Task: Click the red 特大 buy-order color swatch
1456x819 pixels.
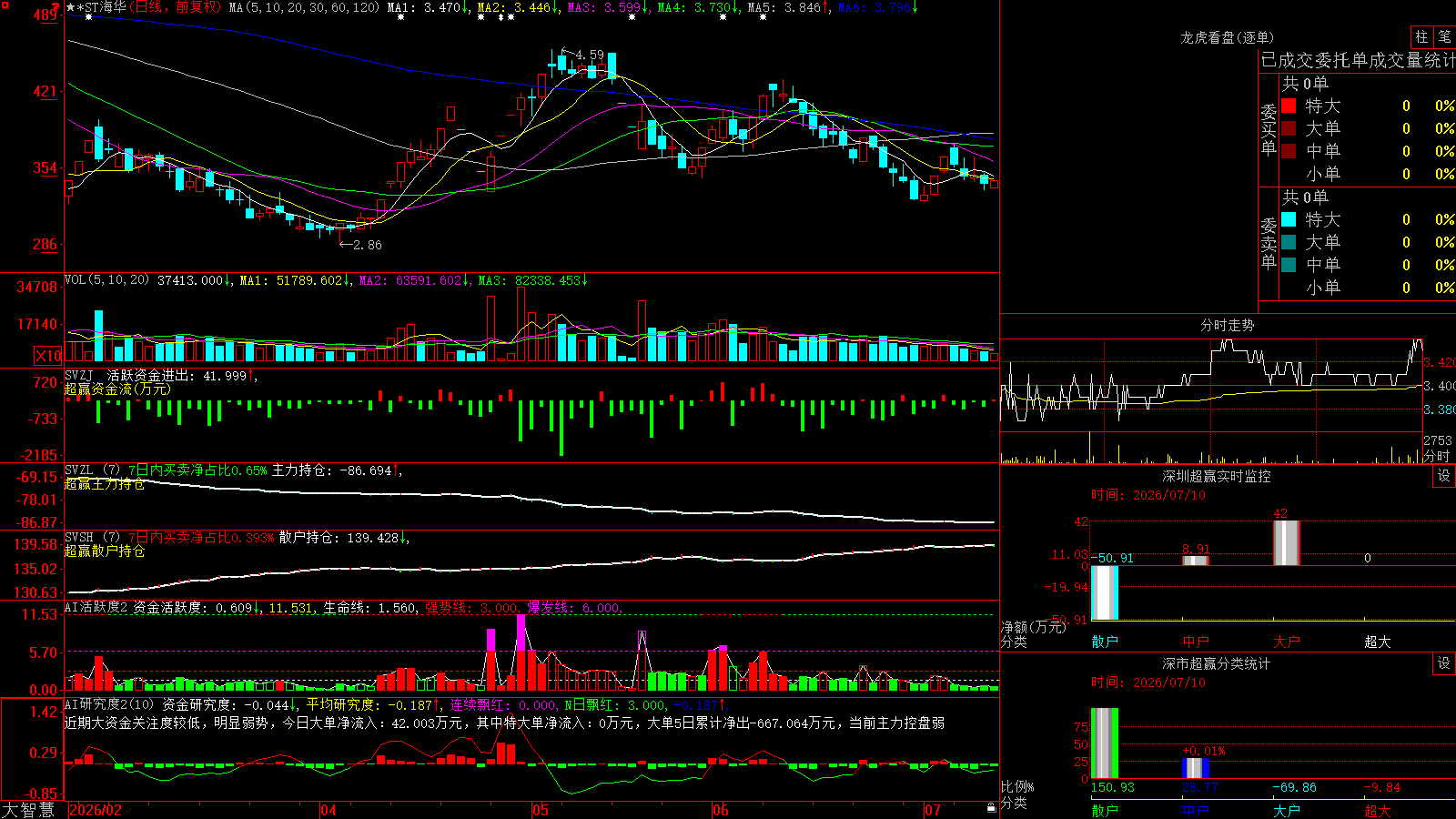Action: [x=1289, y=106]
